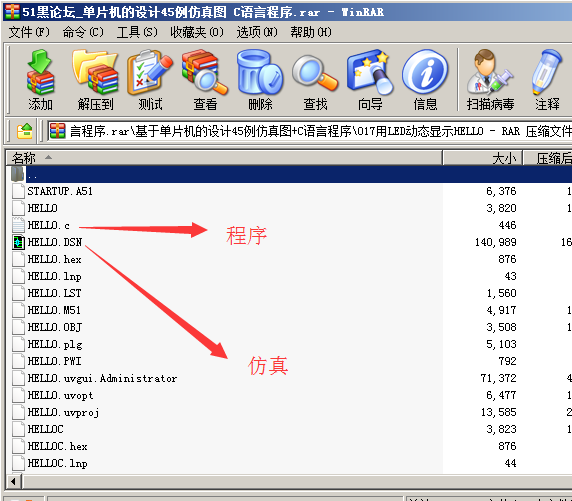This screenshot has height=501, width=572.
Task: Select the HELLO.c notepad file icon
Action: [x=18, y=225]
